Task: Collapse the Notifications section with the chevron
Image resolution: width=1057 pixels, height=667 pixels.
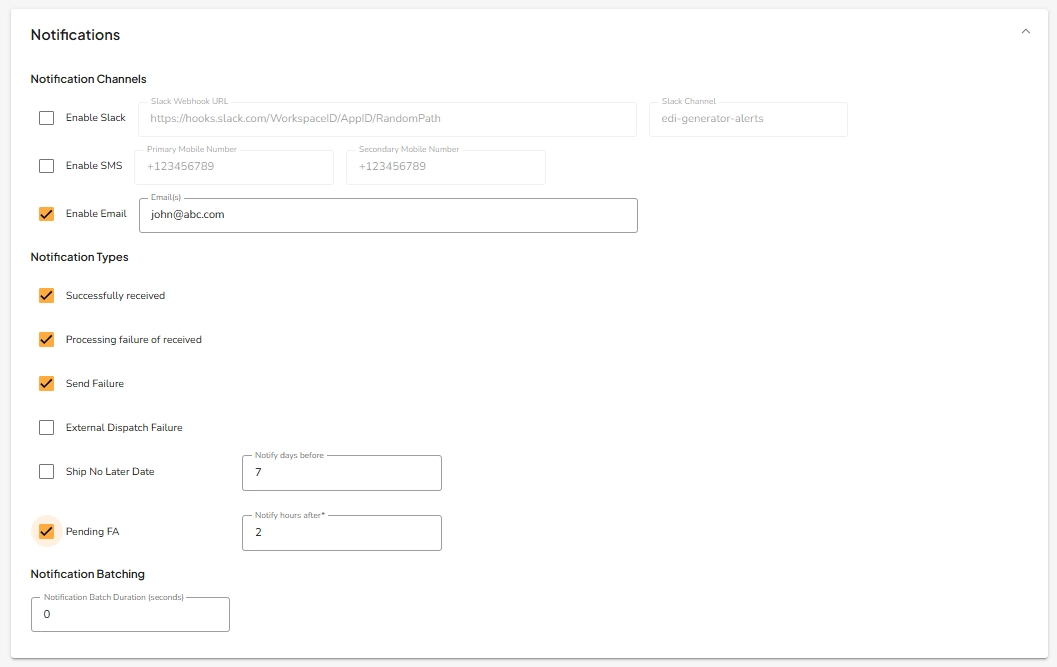Action: 1025,30
